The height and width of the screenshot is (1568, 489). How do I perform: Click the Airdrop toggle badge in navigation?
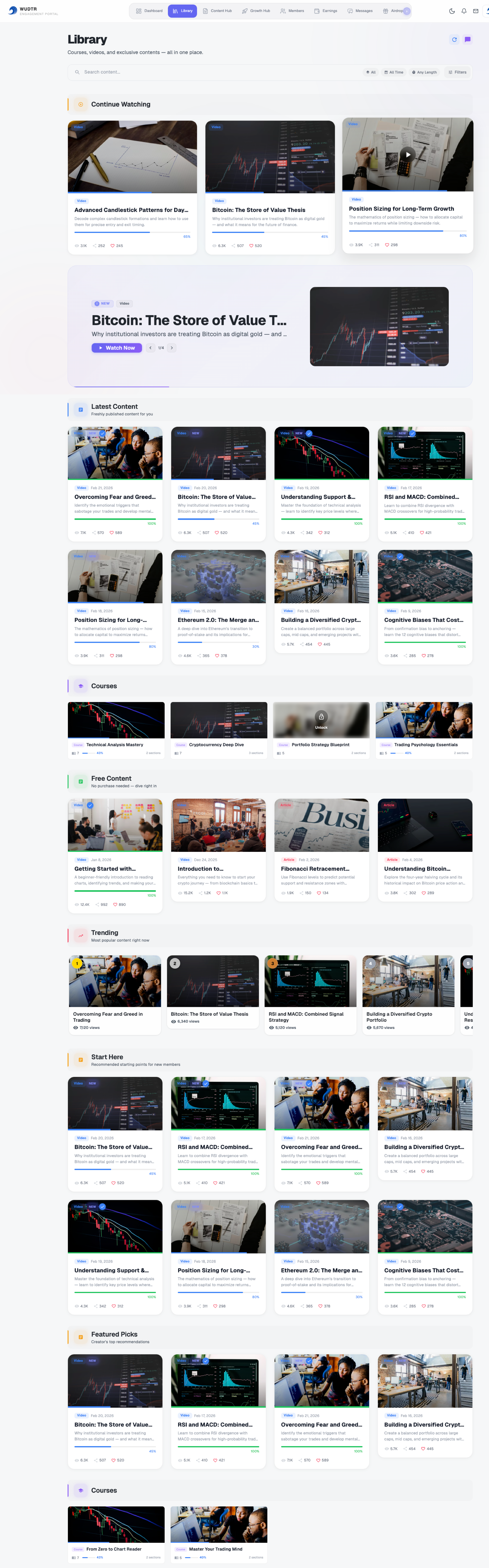tap(406, 11)
